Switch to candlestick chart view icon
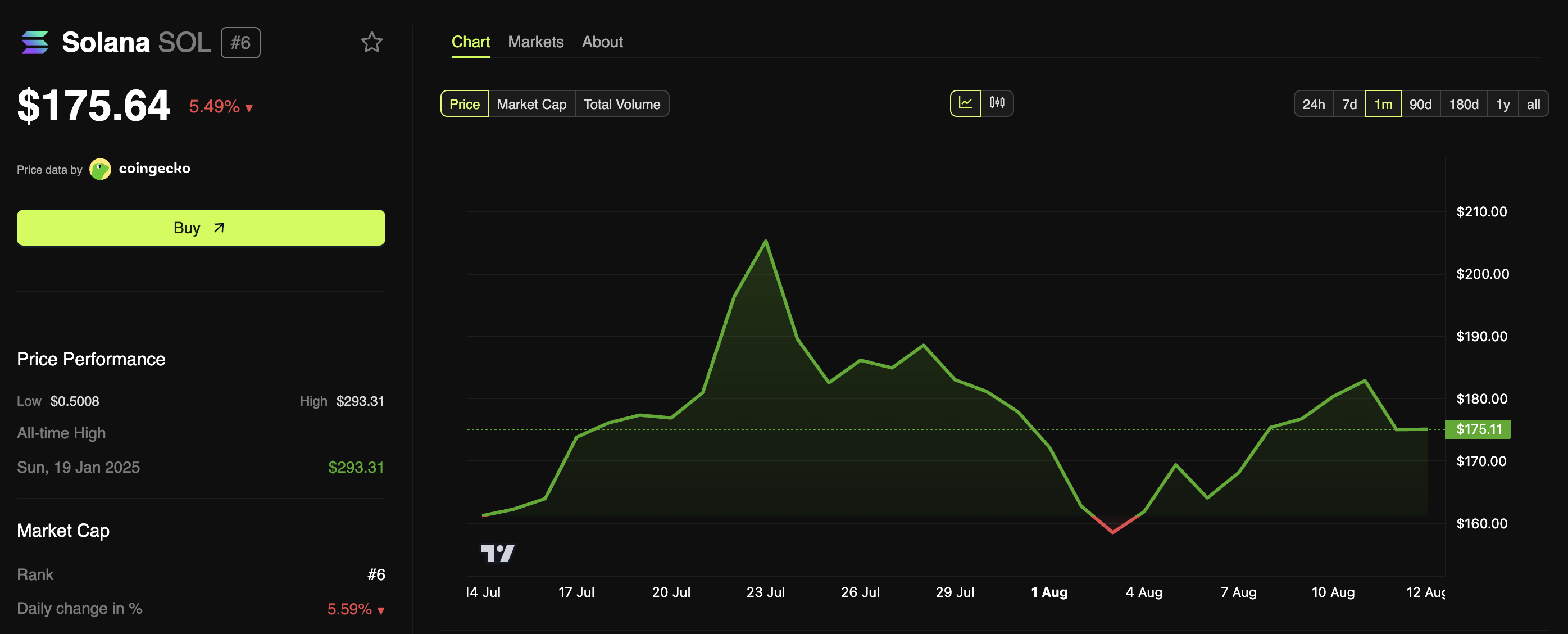Screen dimensions: 1568x634 [x=997, y=103]
